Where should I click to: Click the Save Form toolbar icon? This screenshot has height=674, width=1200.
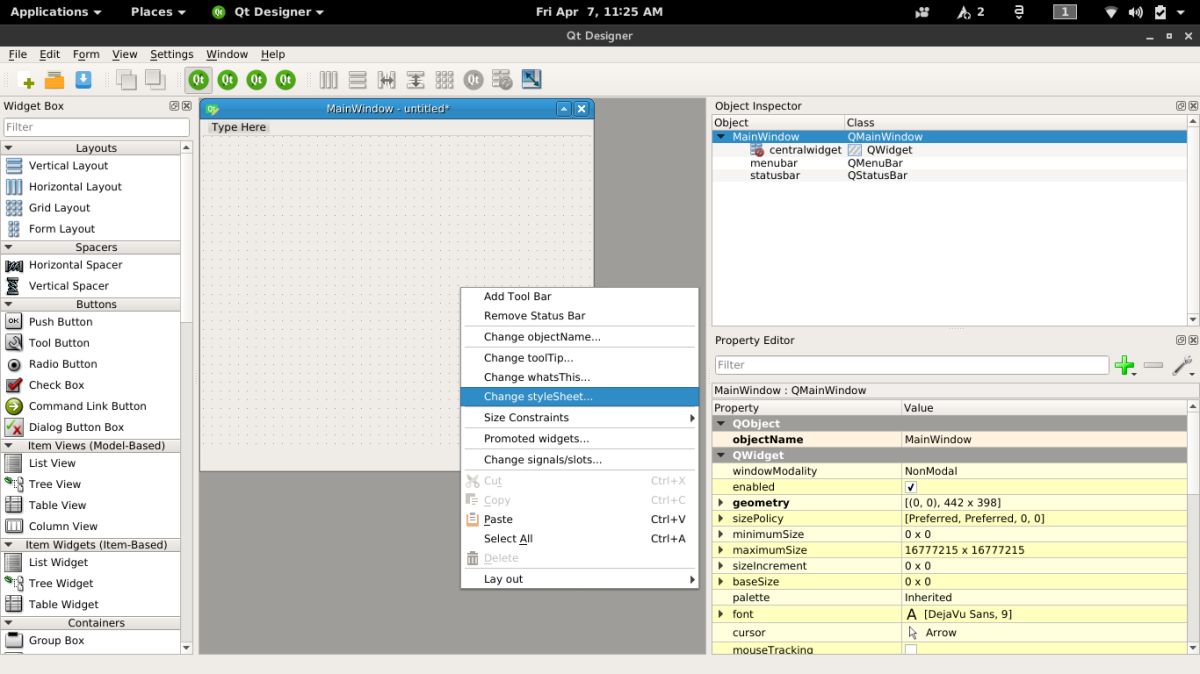[x=84, y=81]
